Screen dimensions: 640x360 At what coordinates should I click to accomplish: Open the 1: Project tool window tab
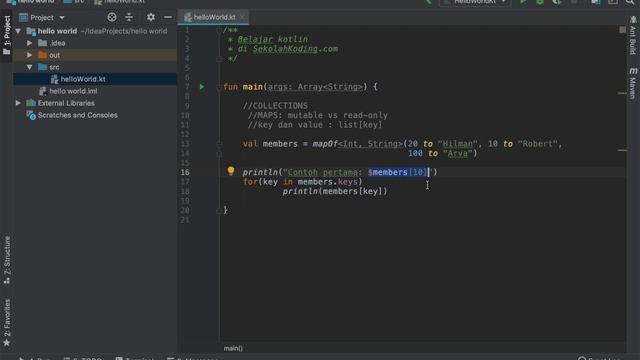[7, 35]
